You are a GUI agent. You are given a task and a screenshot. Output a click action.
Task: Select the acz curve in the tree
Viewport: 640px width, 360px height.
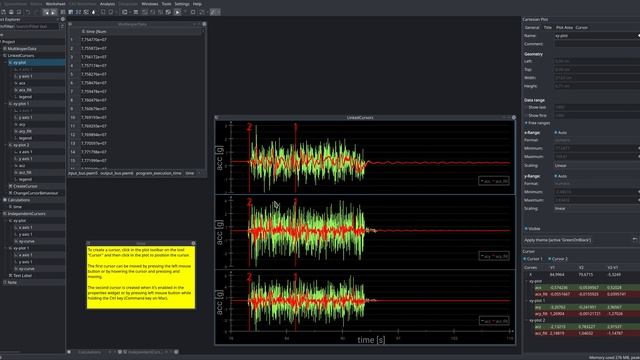click(22, 166)
